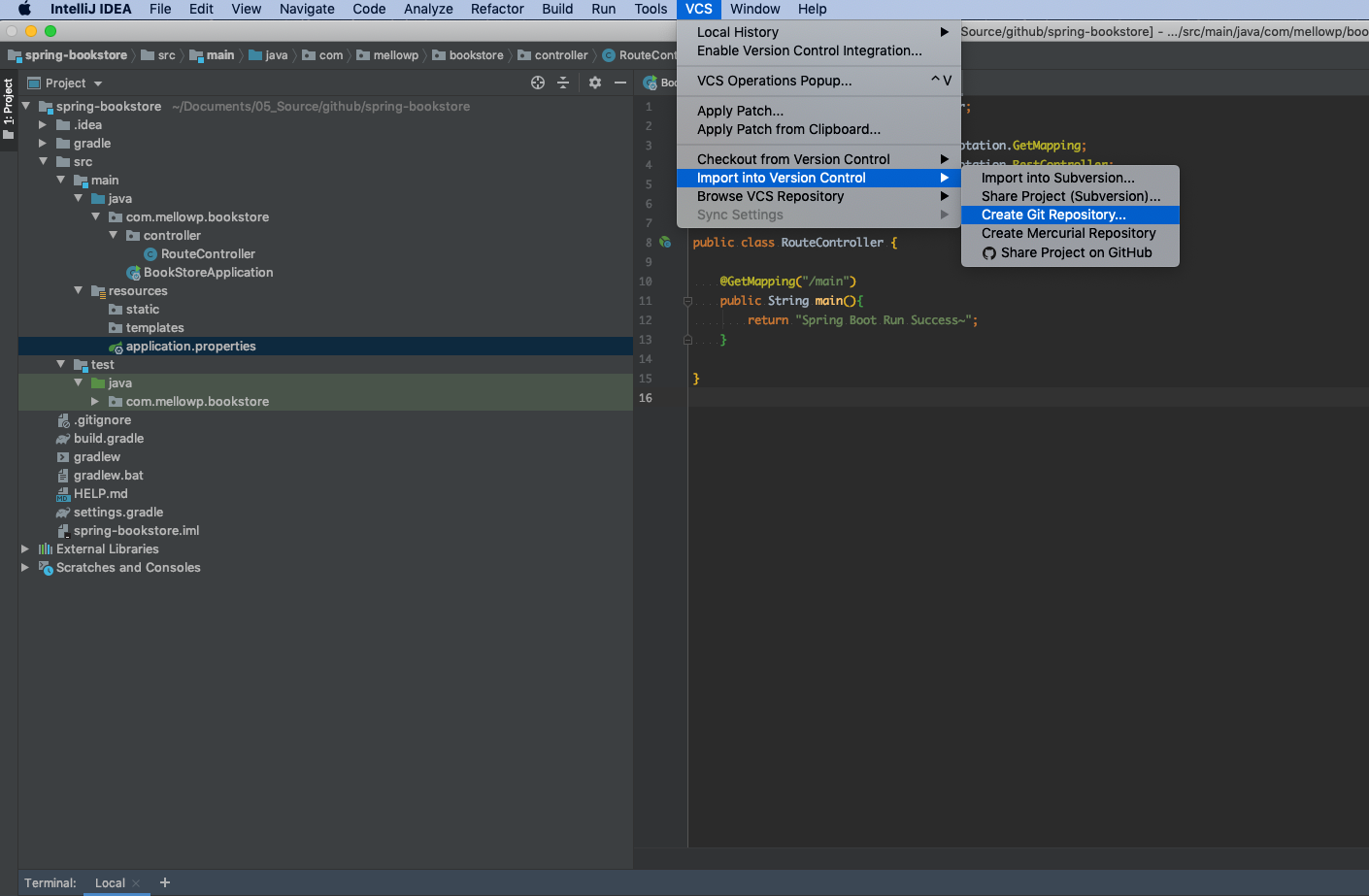Expand Scratches and Consoles node
The height and width of the screenshot is (896, 1369).
[x=26, y=568]
